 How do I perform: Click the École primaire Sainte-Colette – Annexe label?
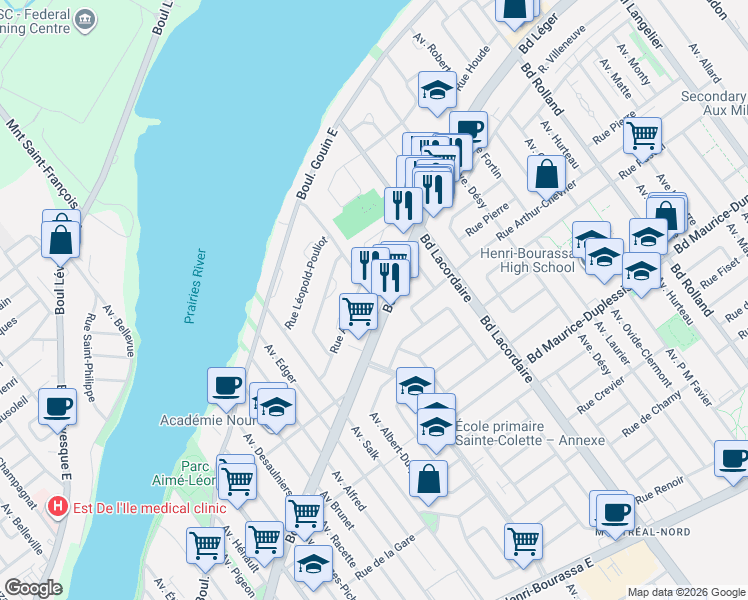tap(530, 433)
